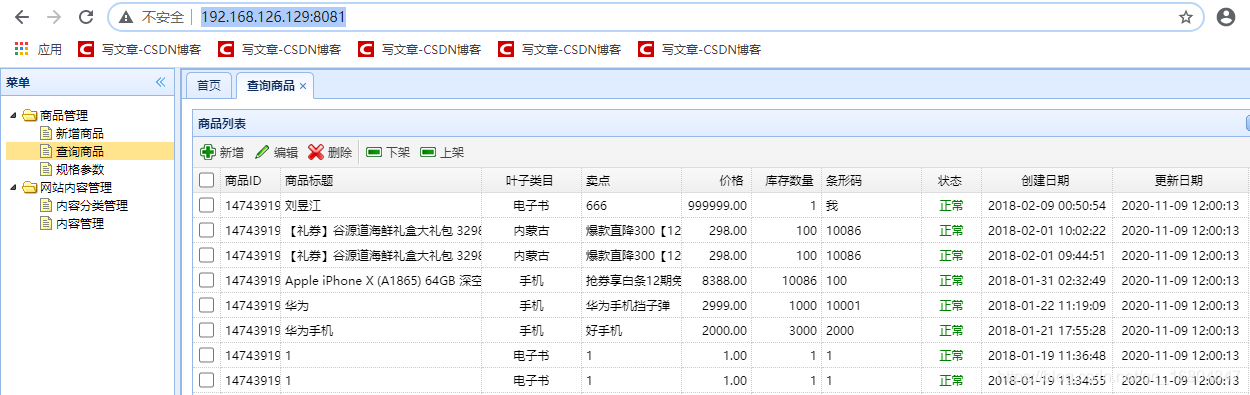Collapse the 菜单 side panel
Viewport: 1250px width, 395px height.
coord(160,83)
